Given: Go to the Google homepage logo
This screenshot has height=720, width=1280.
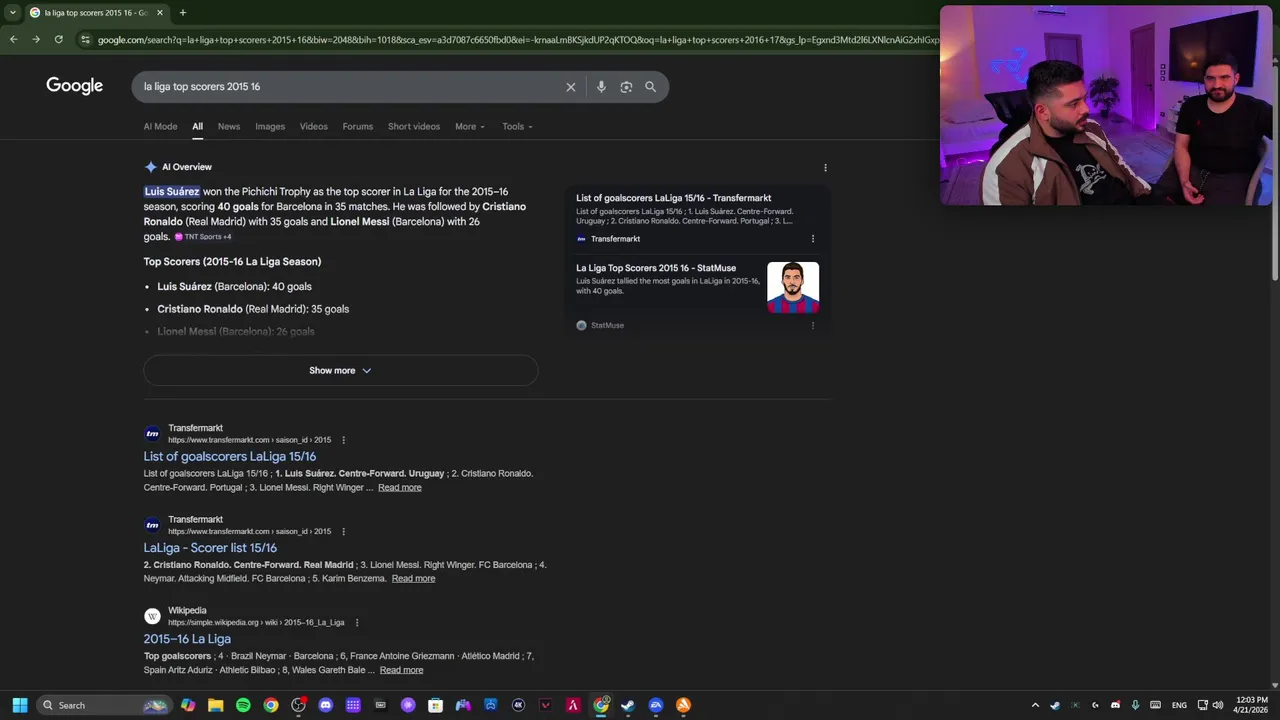Looking at the screenshot, I should click(x=75, y=86).
